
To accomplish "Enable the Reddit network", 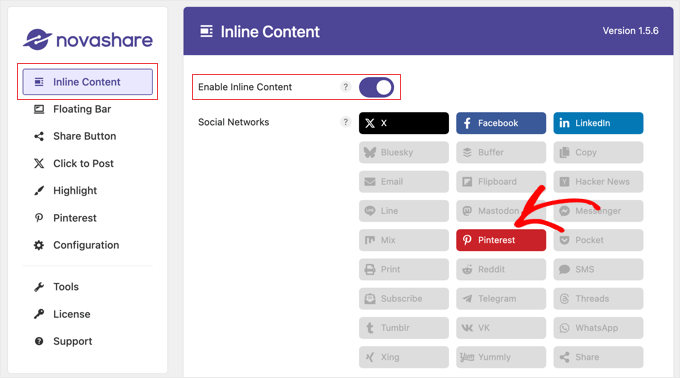I will pos(501,270).
